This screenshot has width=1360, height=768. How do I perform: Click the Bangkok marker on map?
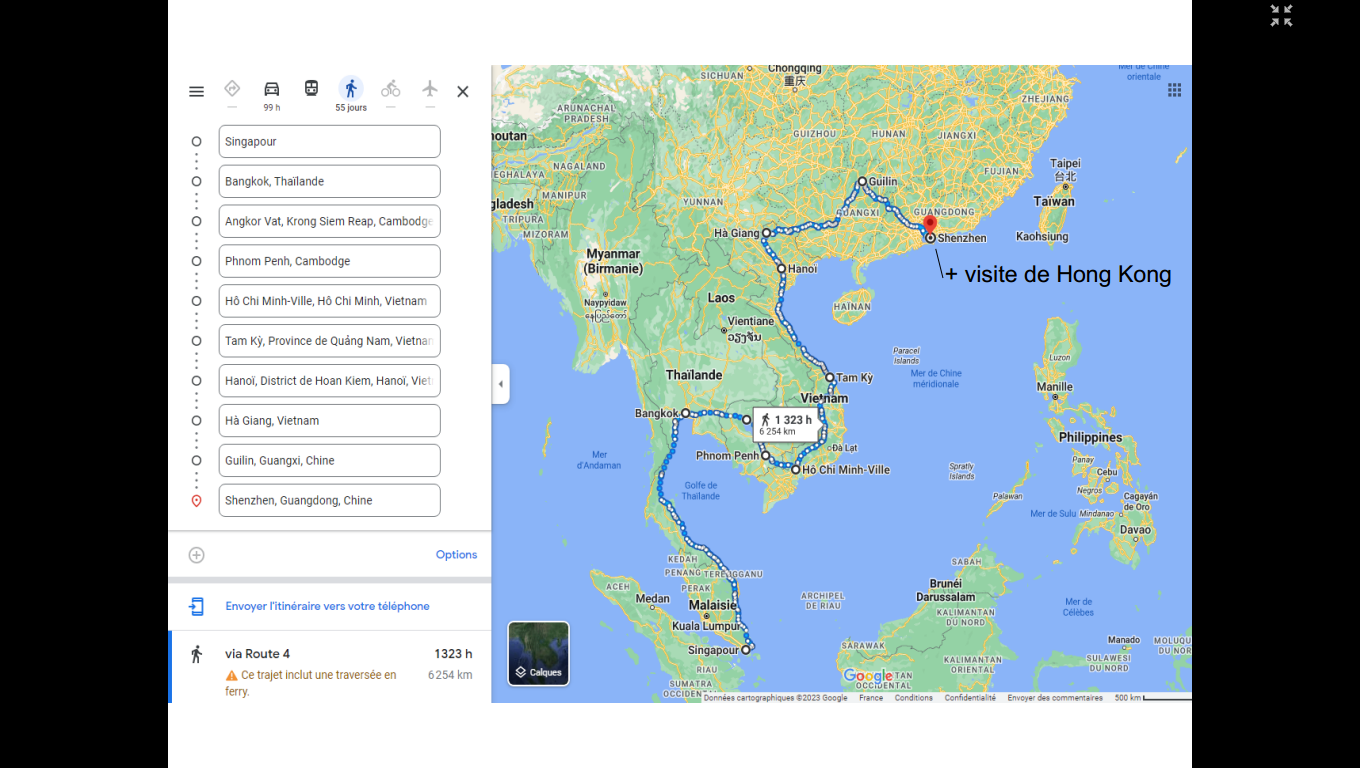click(686, 413)
